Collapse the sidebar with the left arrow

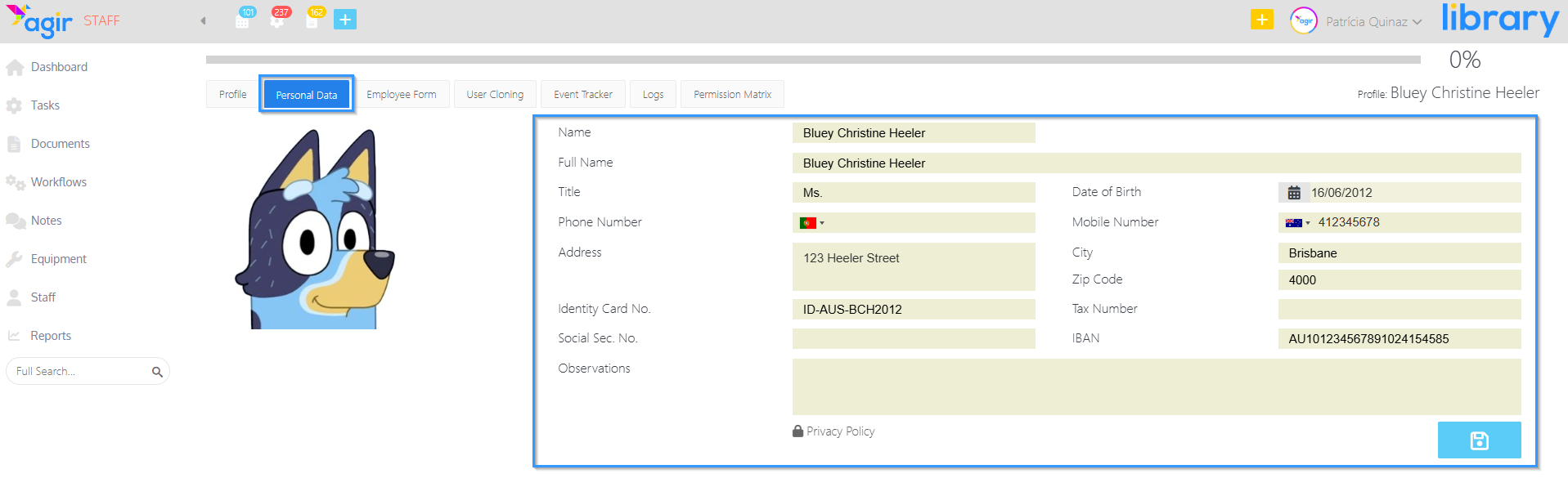(x=203, y=21)
